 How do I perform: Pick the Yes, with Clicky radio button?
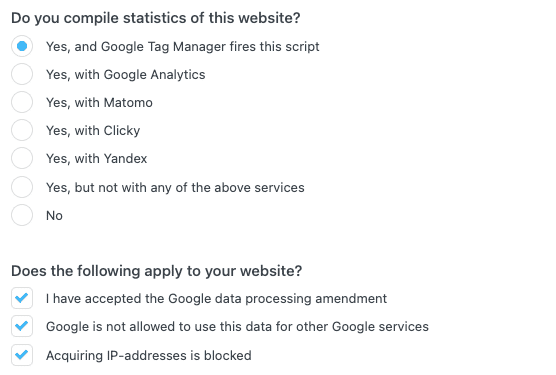[22, 130]
